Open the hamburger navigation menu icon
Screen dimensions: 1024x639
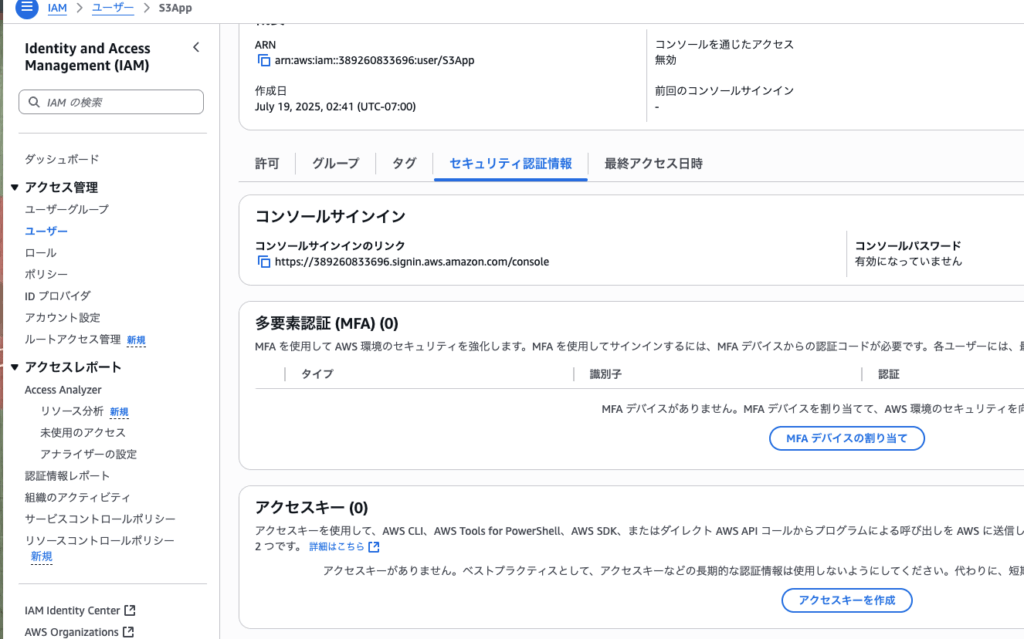[27, 8]
